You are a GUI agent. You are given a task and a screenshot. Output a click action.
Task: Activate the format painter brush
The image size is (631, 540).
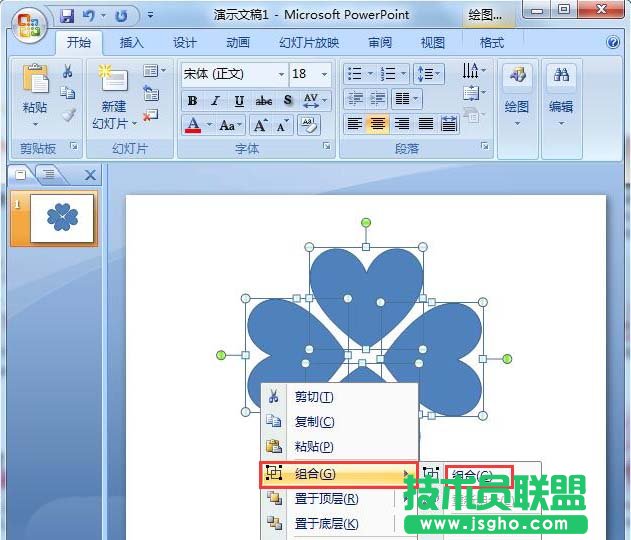coord(68,115)
